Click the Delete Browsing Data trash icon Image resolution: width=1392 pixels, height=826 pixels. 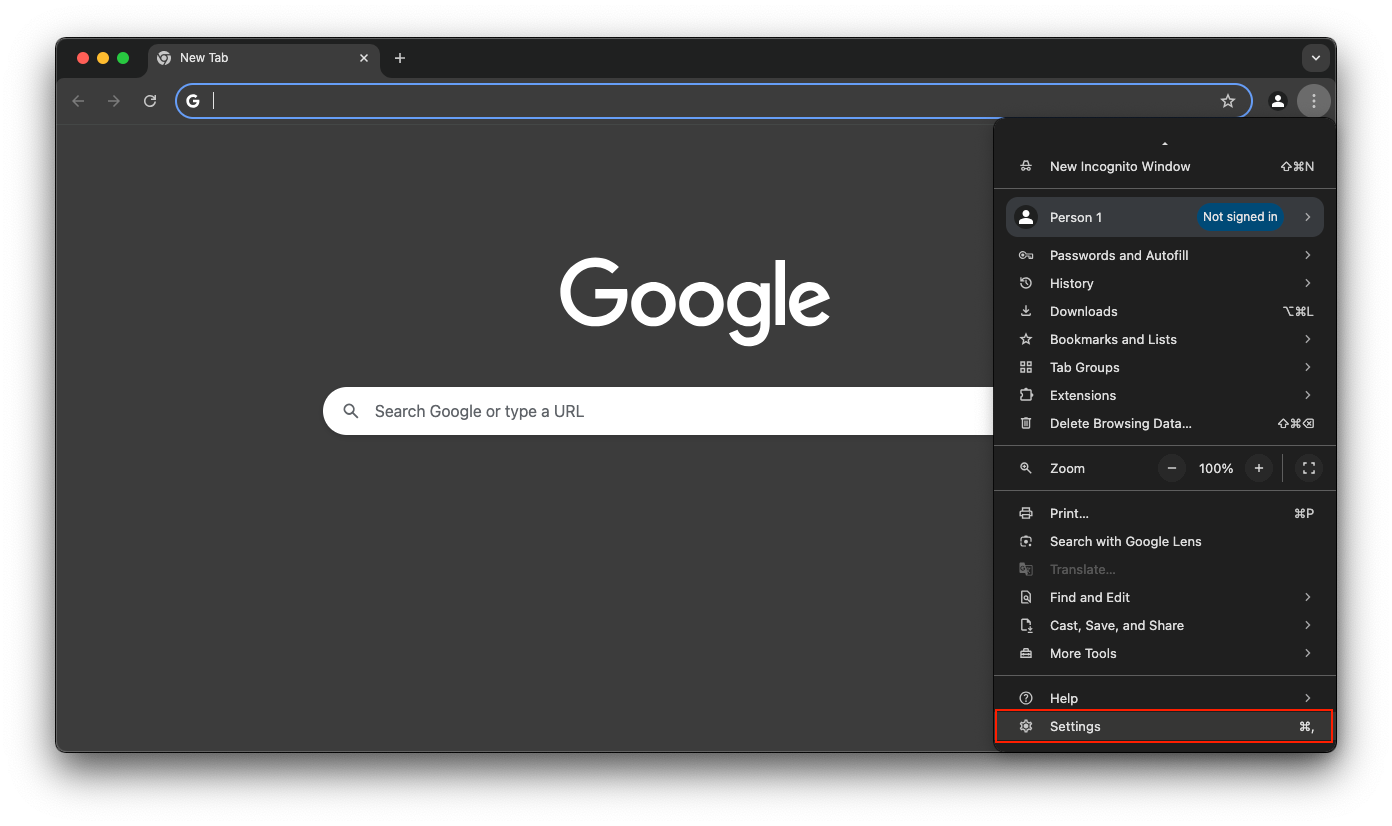[x=1026, y=423]
